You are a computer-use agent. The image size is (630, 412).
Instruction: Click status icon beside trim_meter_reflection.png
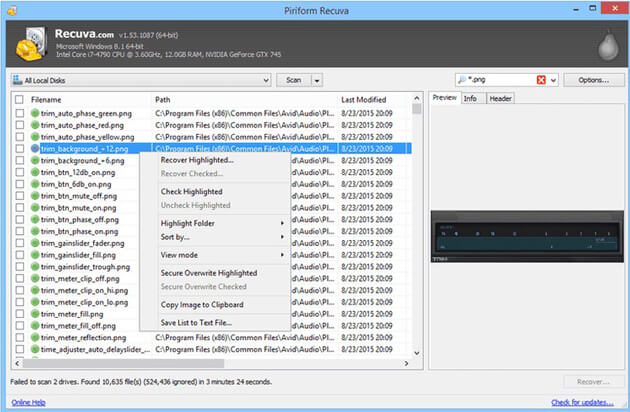pos(35,339)
